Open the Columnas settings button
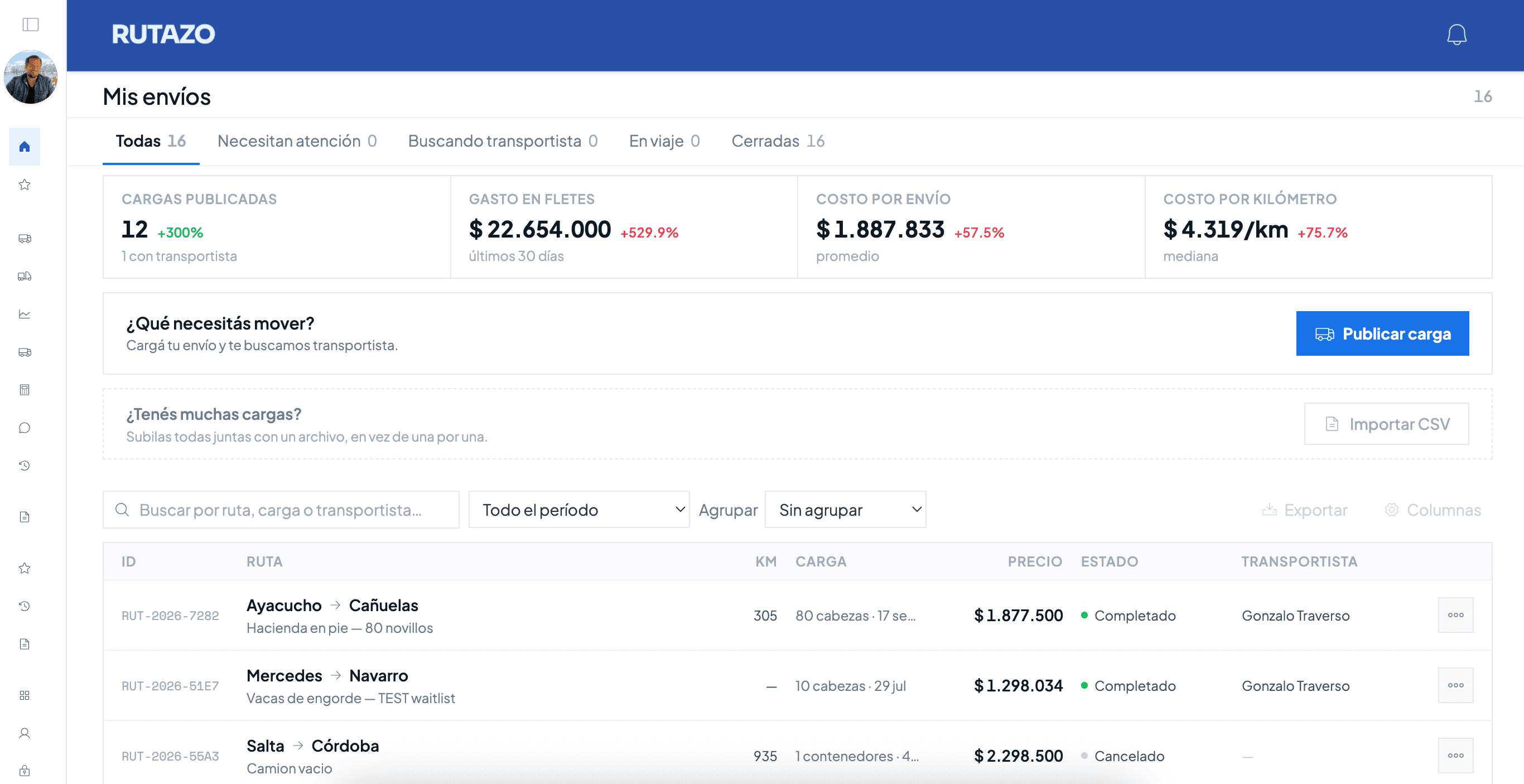 1433,510
